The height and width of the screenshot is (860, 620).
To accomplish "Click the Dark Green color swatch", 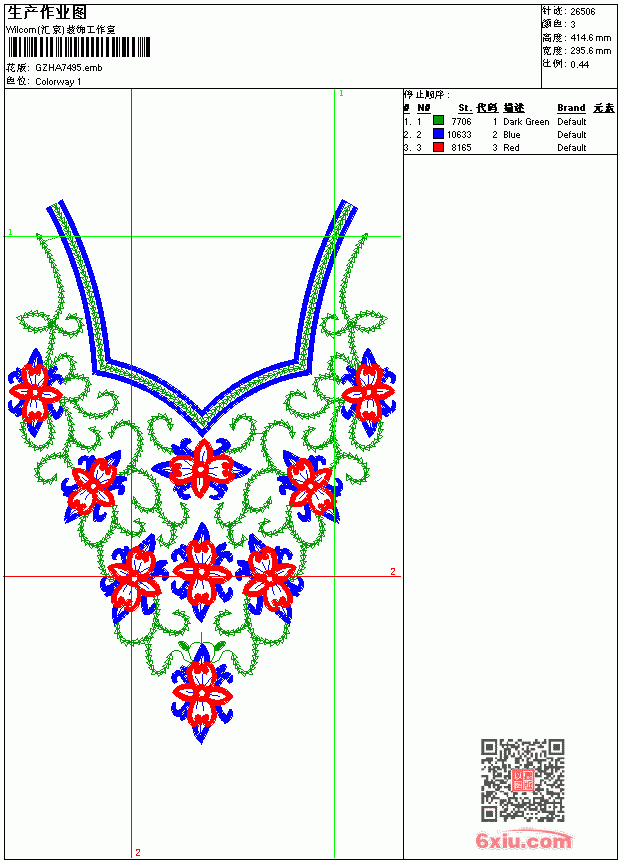I will click(x=438, y=120).
